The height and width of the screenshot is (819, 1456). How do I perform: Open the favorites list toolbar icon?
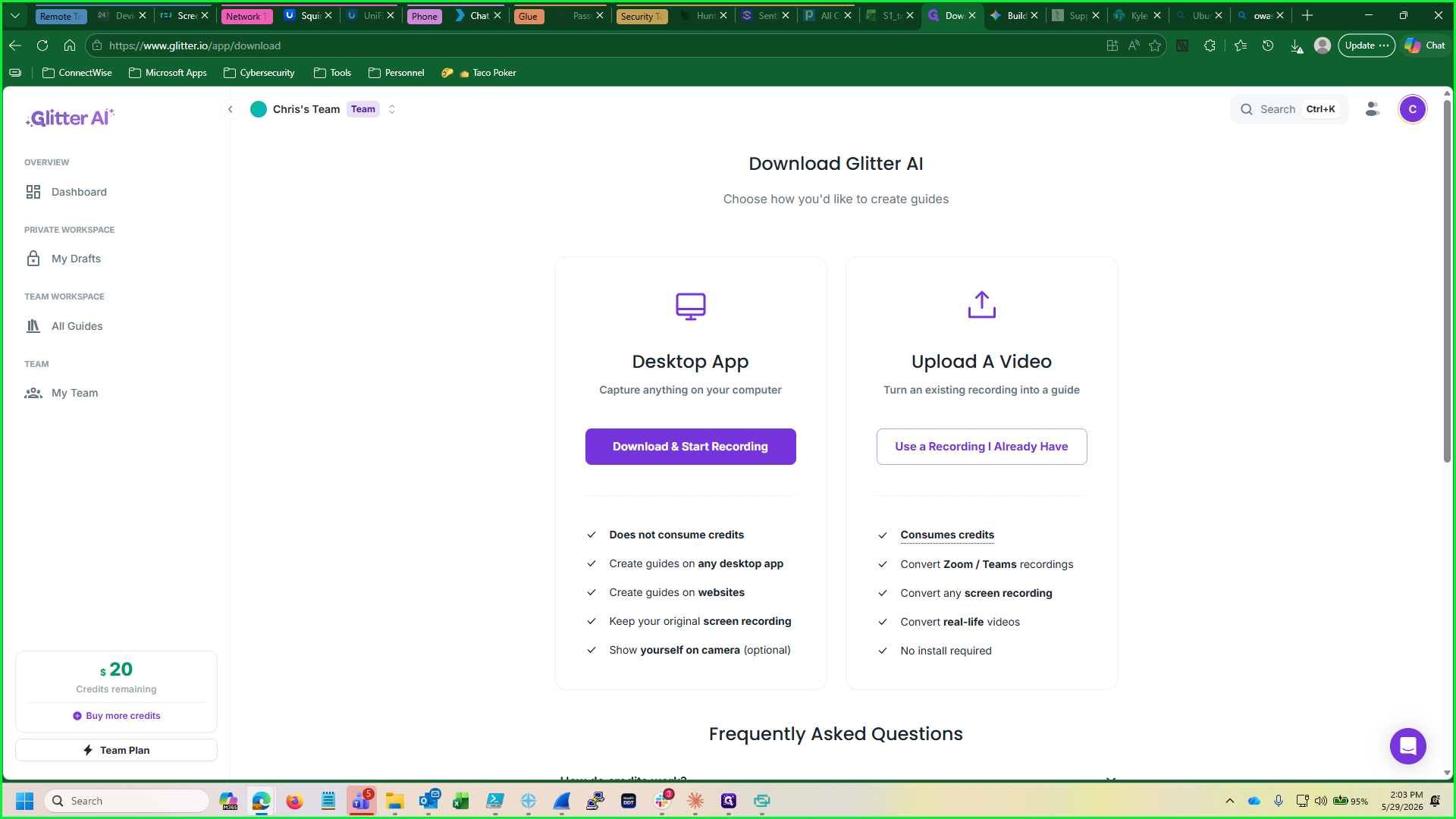[1241, 45]
